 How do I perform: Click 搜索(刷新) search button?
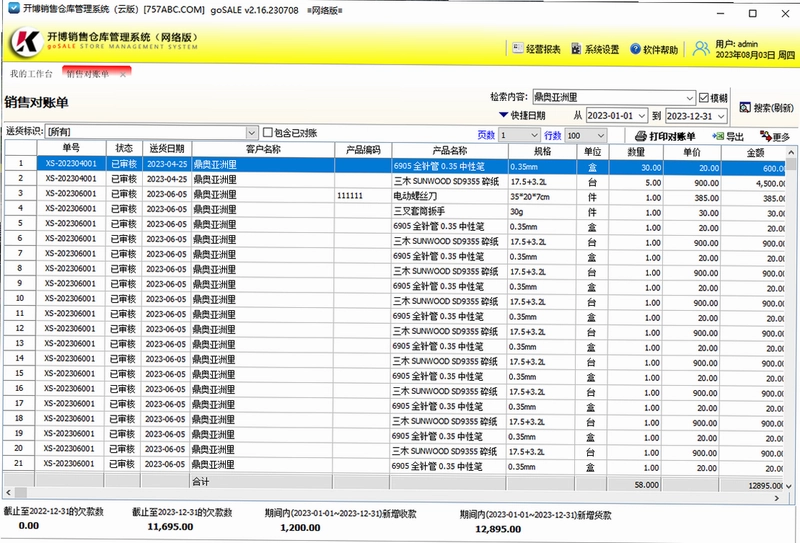[766, 107]
